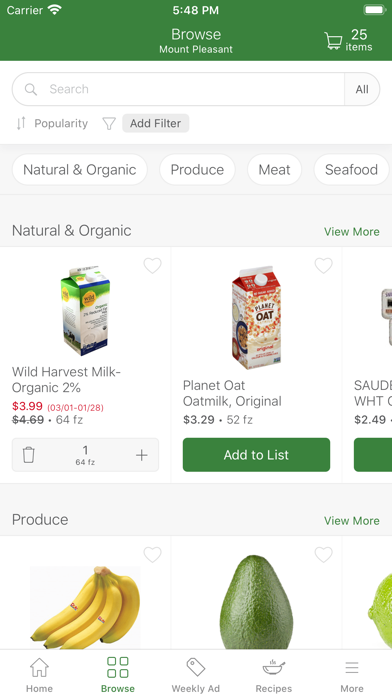Toggle the heart on the avocado item
Screen dimensions: 392x696
point(324,554)
